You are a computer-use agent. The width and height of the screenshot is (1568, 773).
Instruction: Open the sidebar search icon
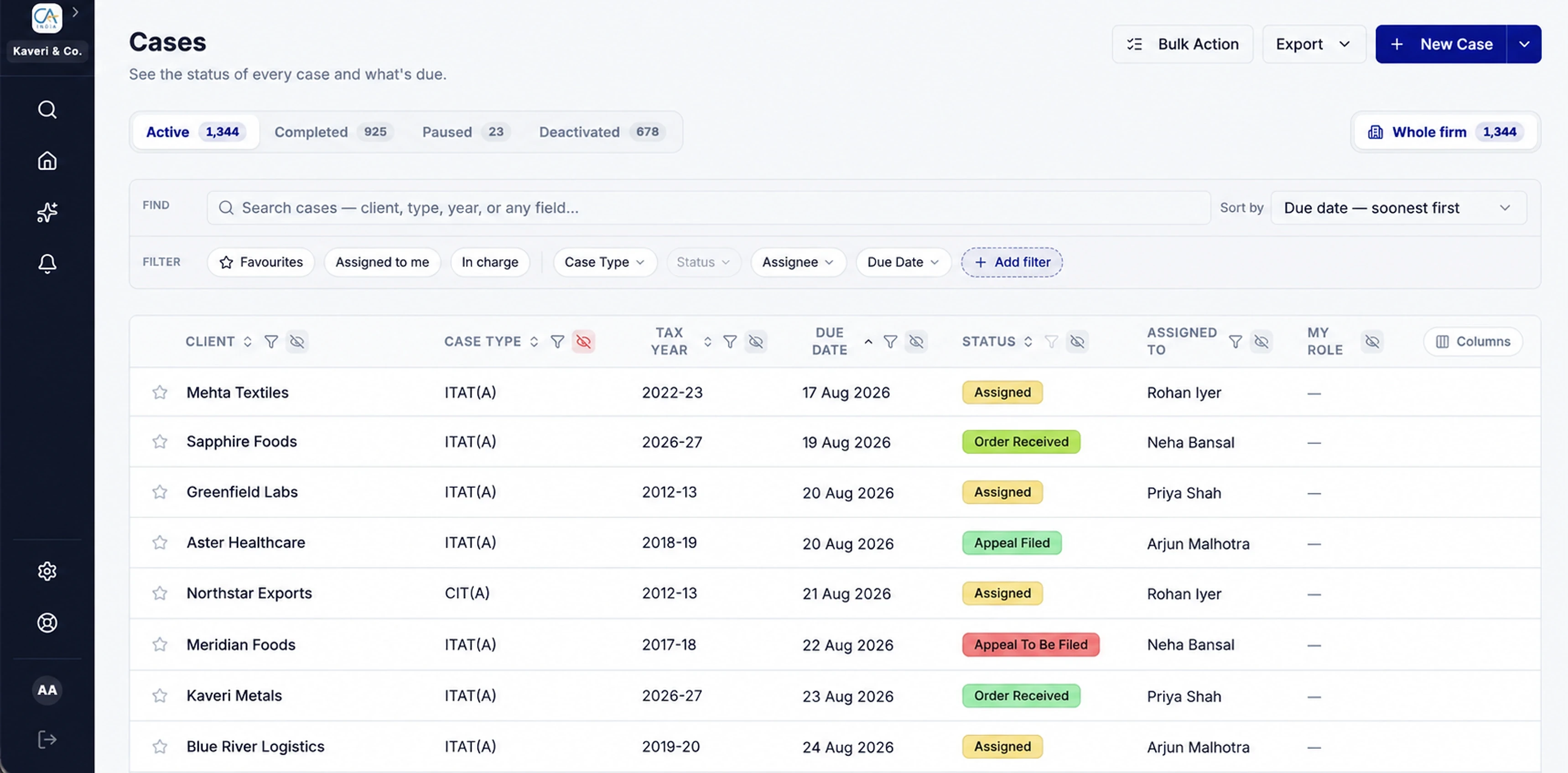pos(47,110)
